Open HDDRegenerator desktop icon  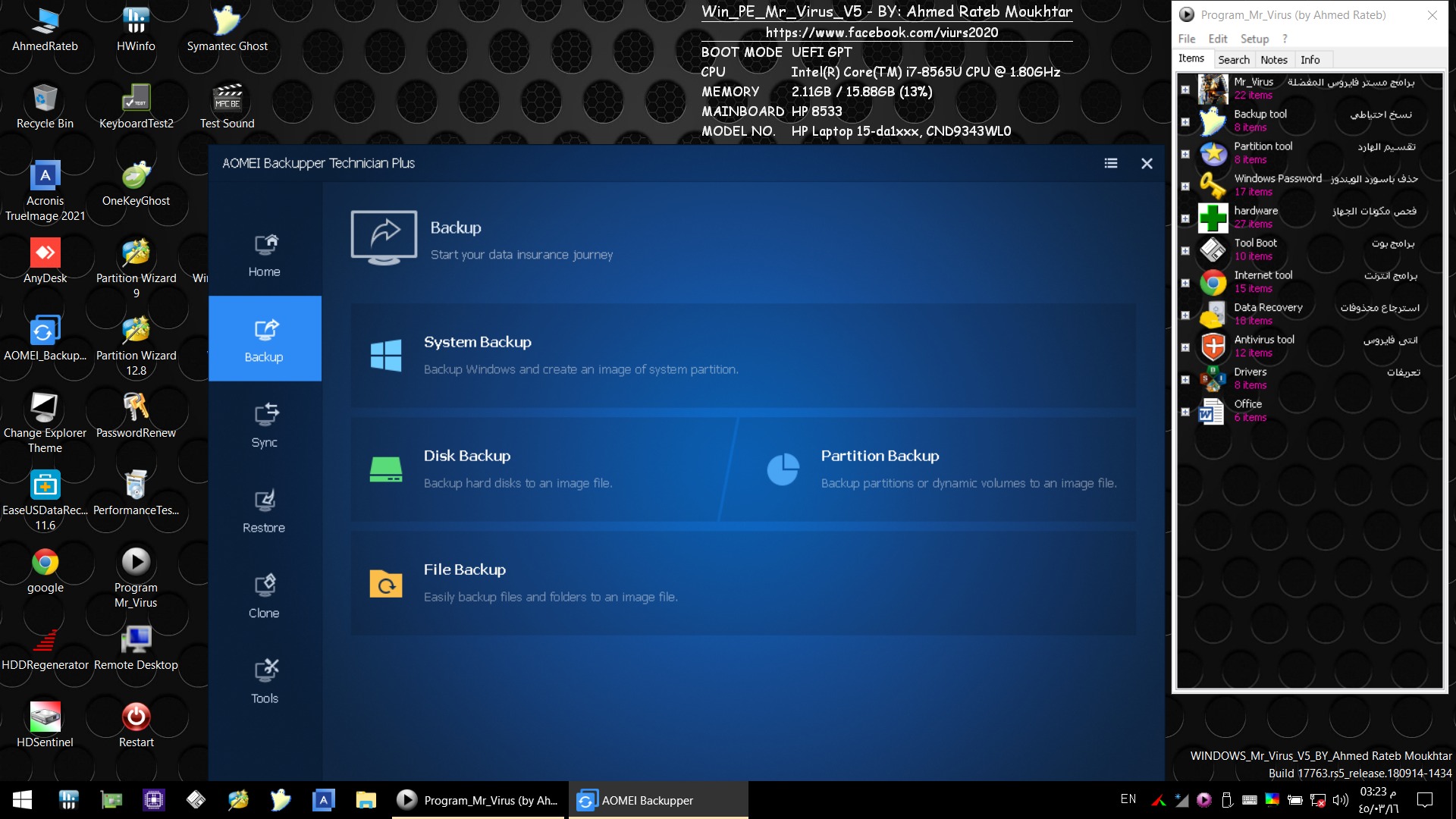coord(45,648)
